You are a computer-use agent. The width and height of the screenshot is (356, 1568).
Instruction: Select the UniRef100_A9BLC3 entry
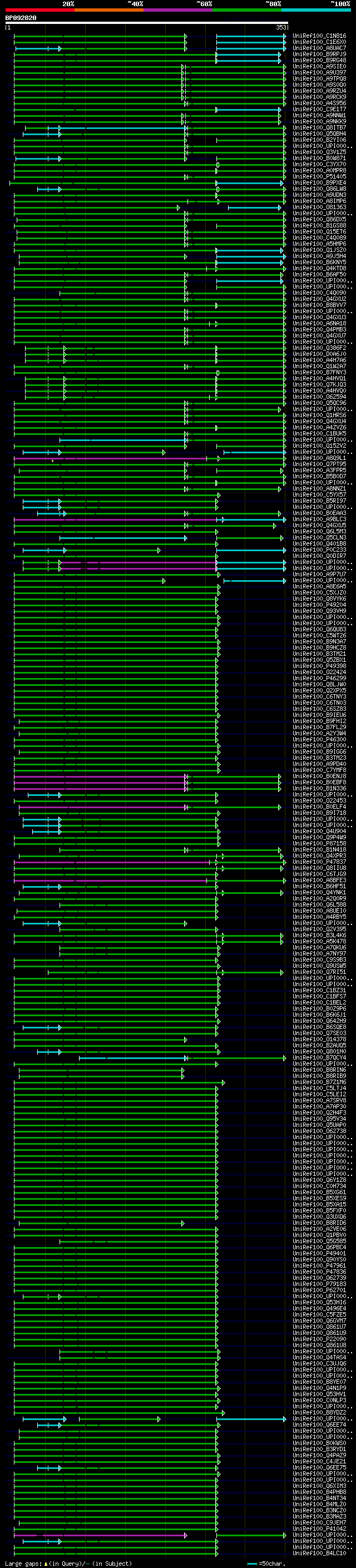click(319, 519)
